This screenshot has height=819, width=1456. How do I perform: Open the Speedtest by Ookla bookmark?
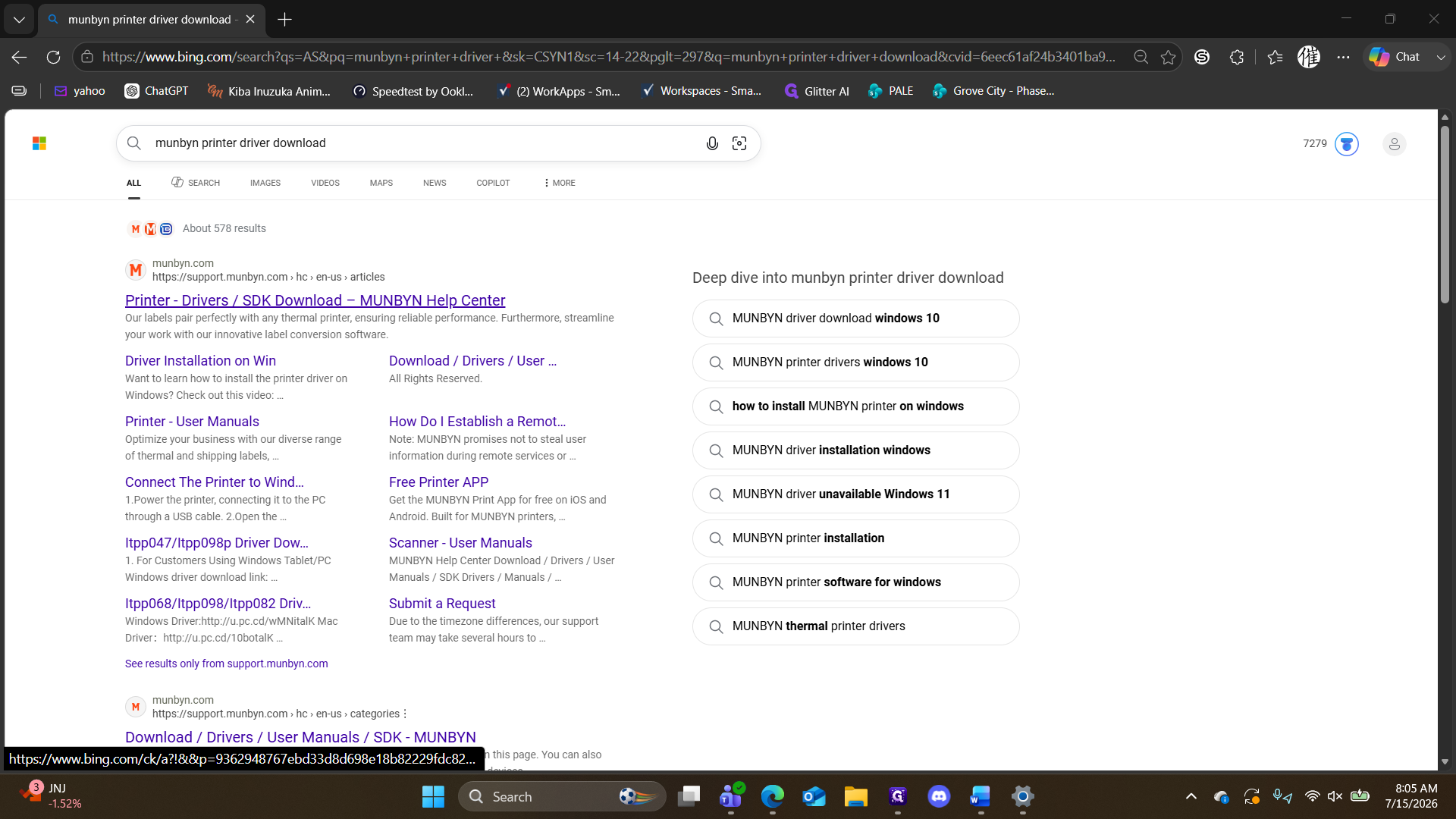click(413, 91)
